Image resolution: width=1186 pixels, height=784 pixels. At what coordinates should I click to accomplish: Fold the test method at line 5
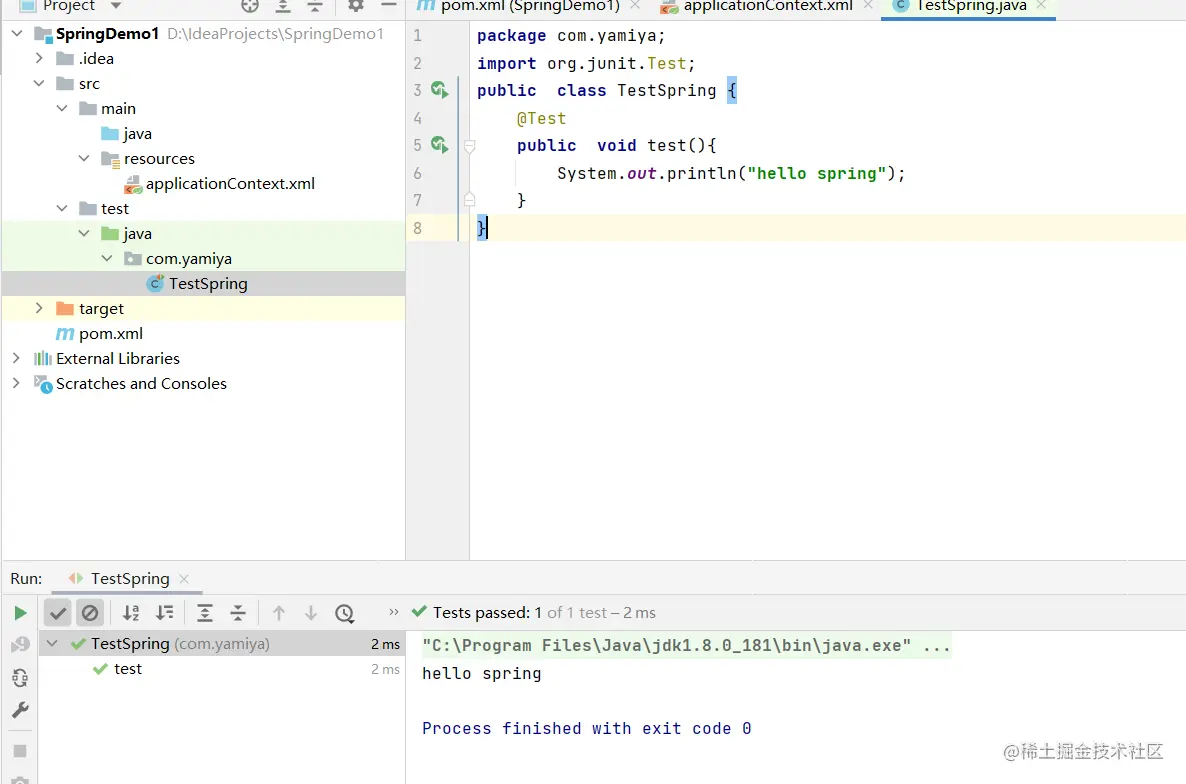[x=469, y=146]
